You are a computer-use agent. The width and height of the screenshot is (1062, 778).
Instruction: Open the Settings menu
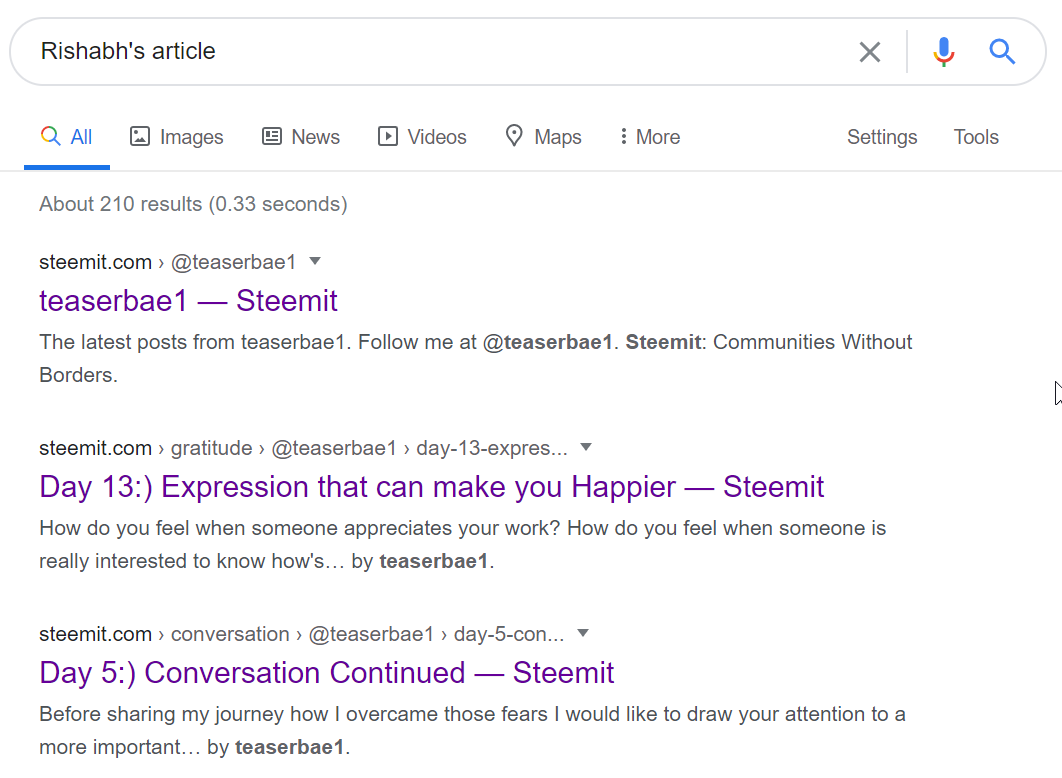pos(882,137)
